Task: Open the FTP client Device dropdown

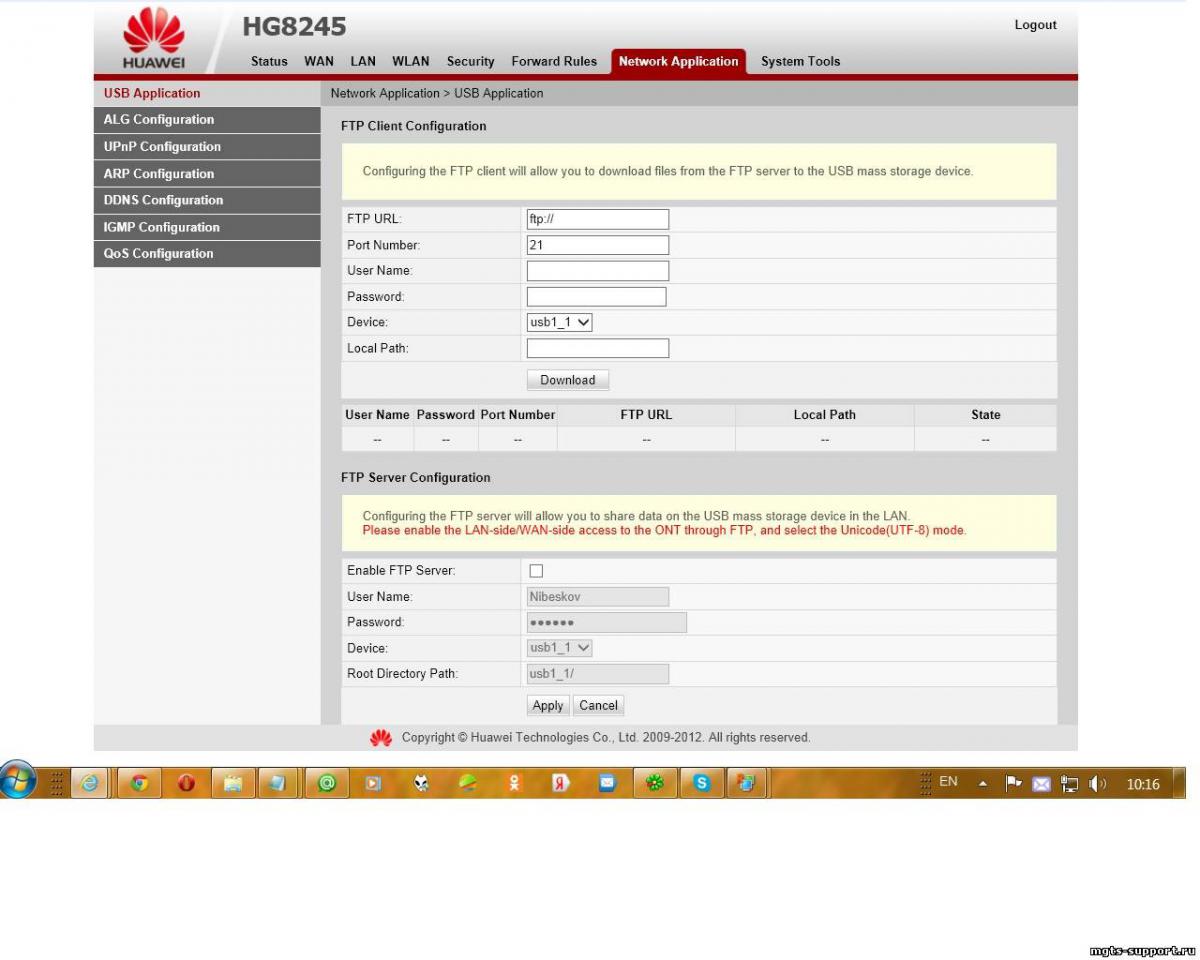Action: [x=560, y=323]
